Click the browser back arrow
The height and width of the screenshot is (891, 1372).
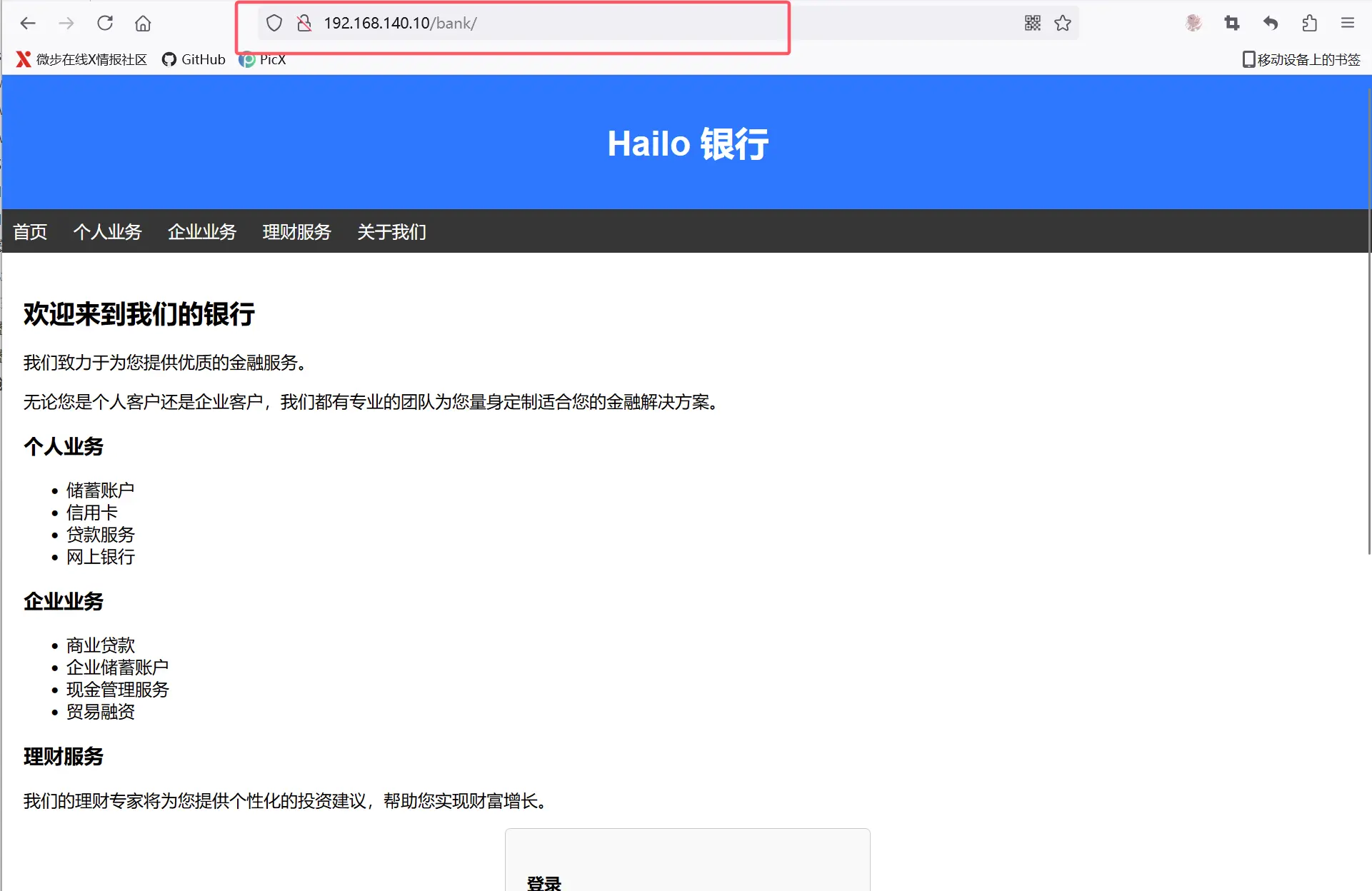coord(28,23)
